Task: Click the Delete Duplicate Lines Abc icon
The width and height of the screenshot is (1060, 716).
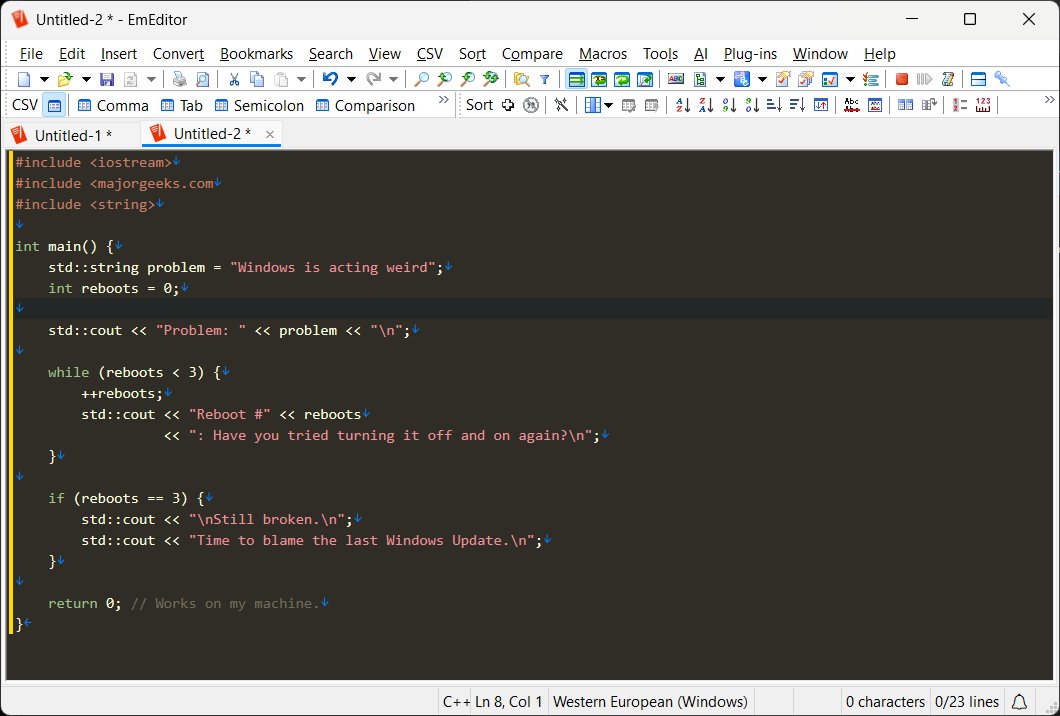Action: click(x=852, y=105)
